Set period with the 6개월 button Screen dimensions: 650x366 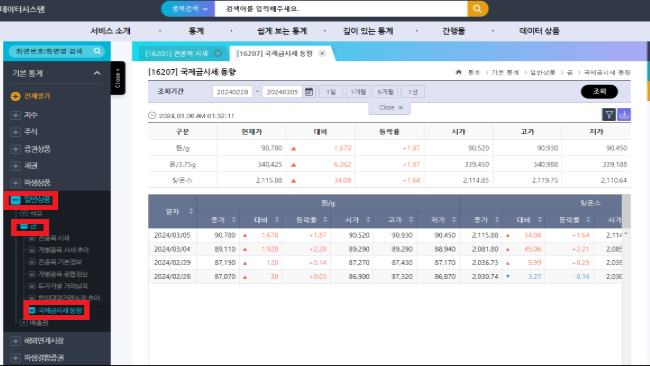385,92
